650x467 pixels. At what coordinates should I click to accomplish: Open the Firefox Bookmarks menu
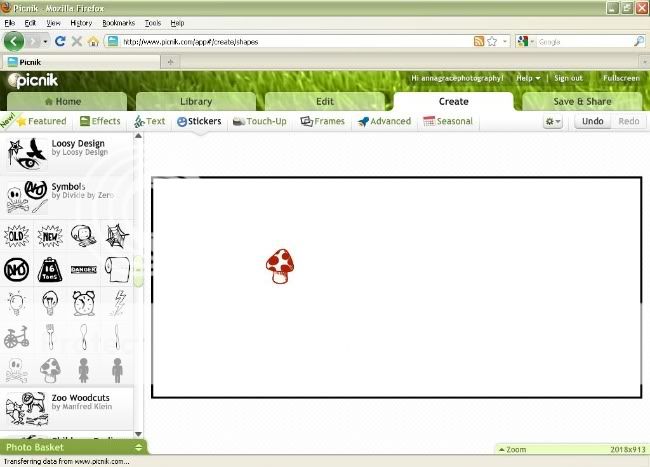click(119, 23)
